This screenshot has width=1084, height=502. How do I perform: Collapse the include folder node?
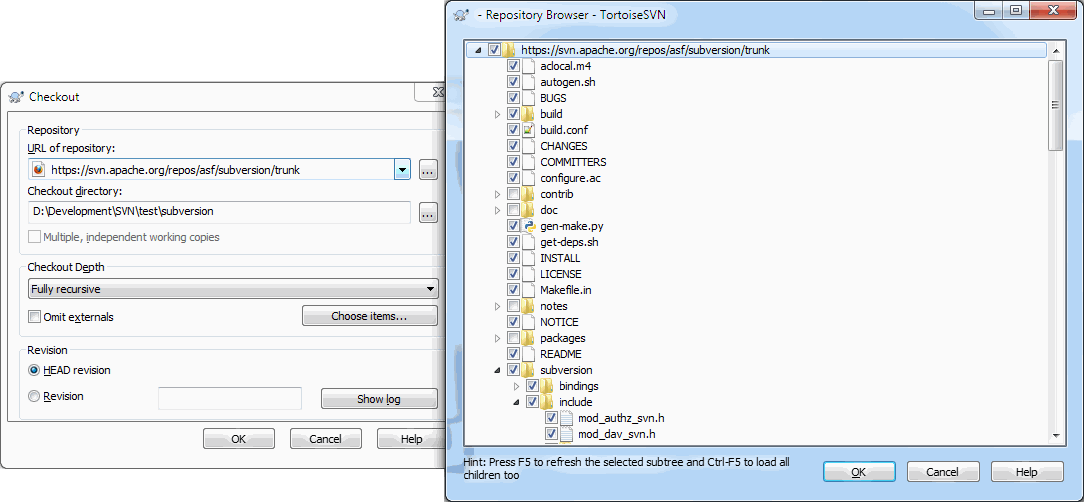[516, 402]
